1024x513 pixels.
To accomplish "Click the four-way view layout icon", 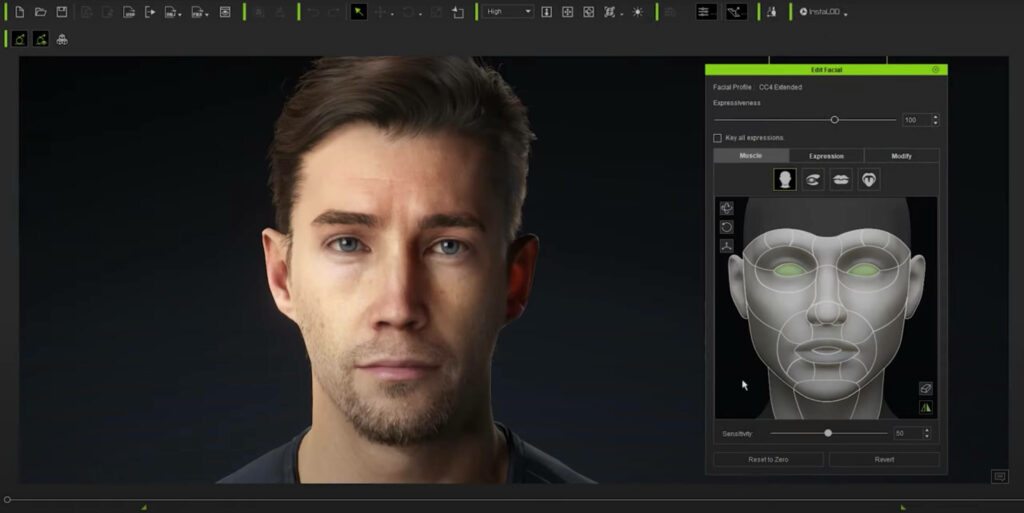I will point(588,12).
